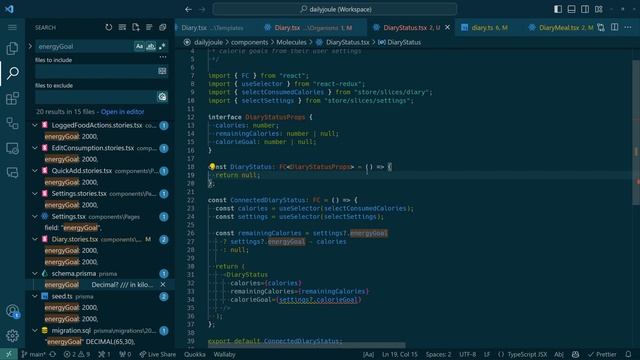The height and width of the screenshot is (360, 640).
Task: Open the hamburger application menu
Action: tap(12, 27)
